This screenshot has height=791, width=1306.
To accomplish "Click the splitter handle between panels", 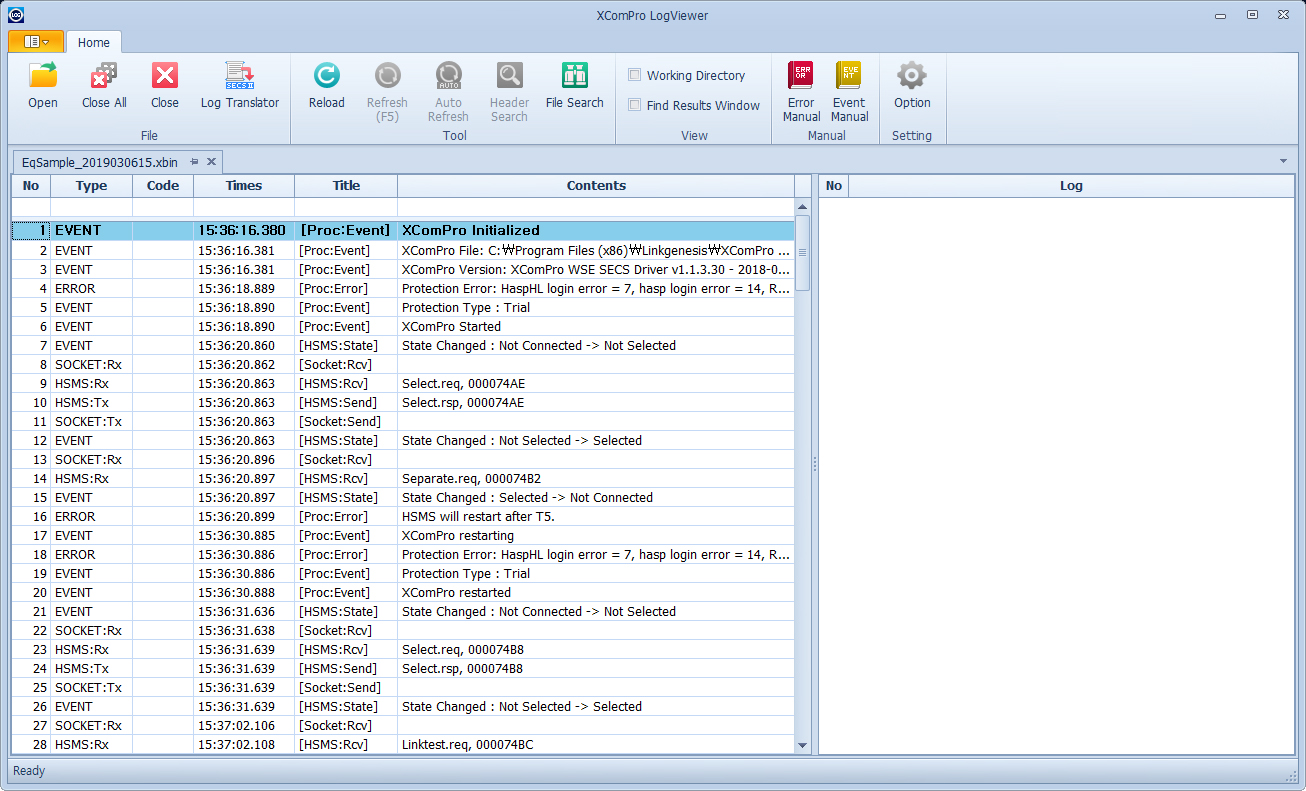I will tap(814, 464).
